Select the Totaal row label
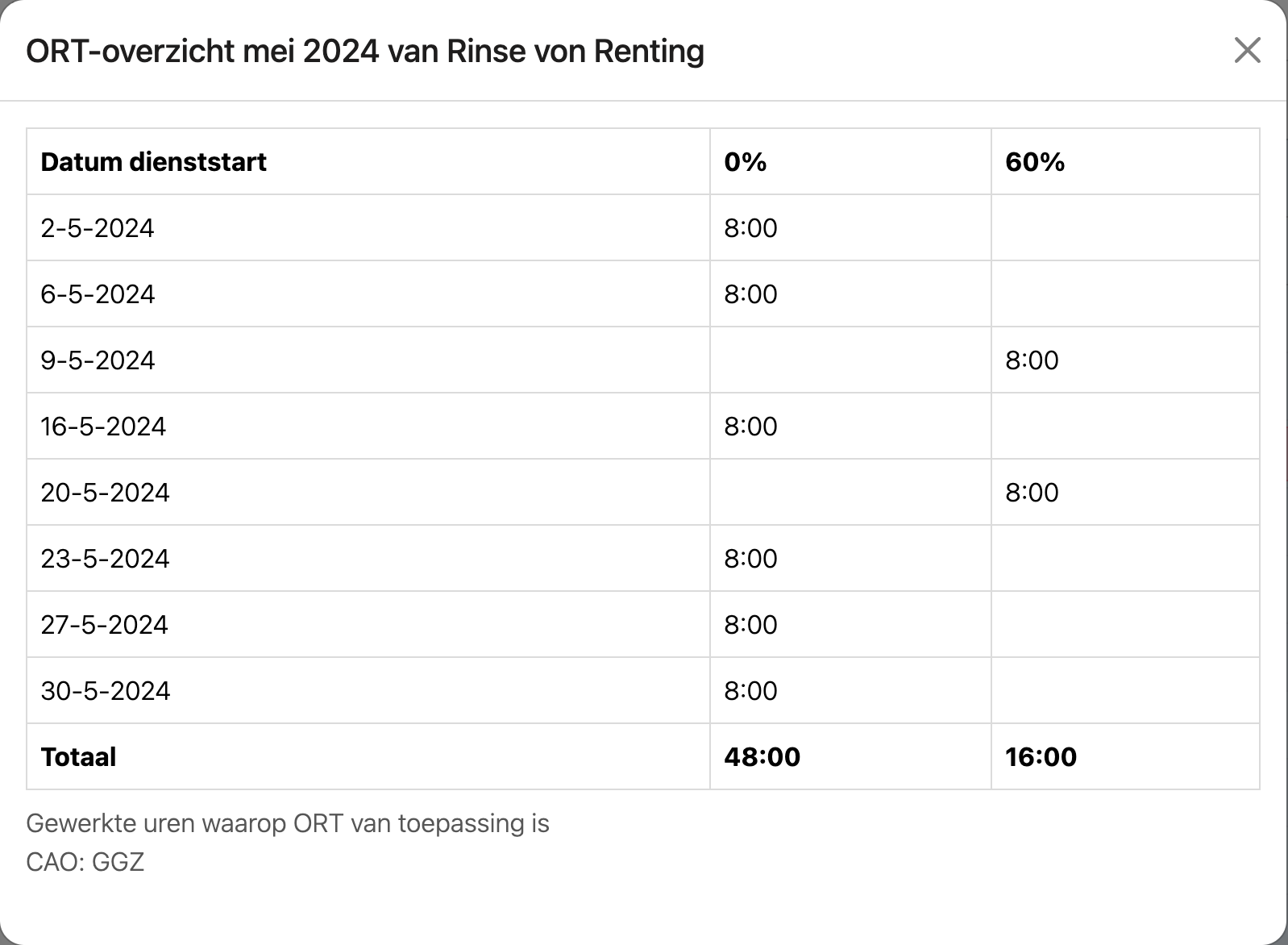 78,757
